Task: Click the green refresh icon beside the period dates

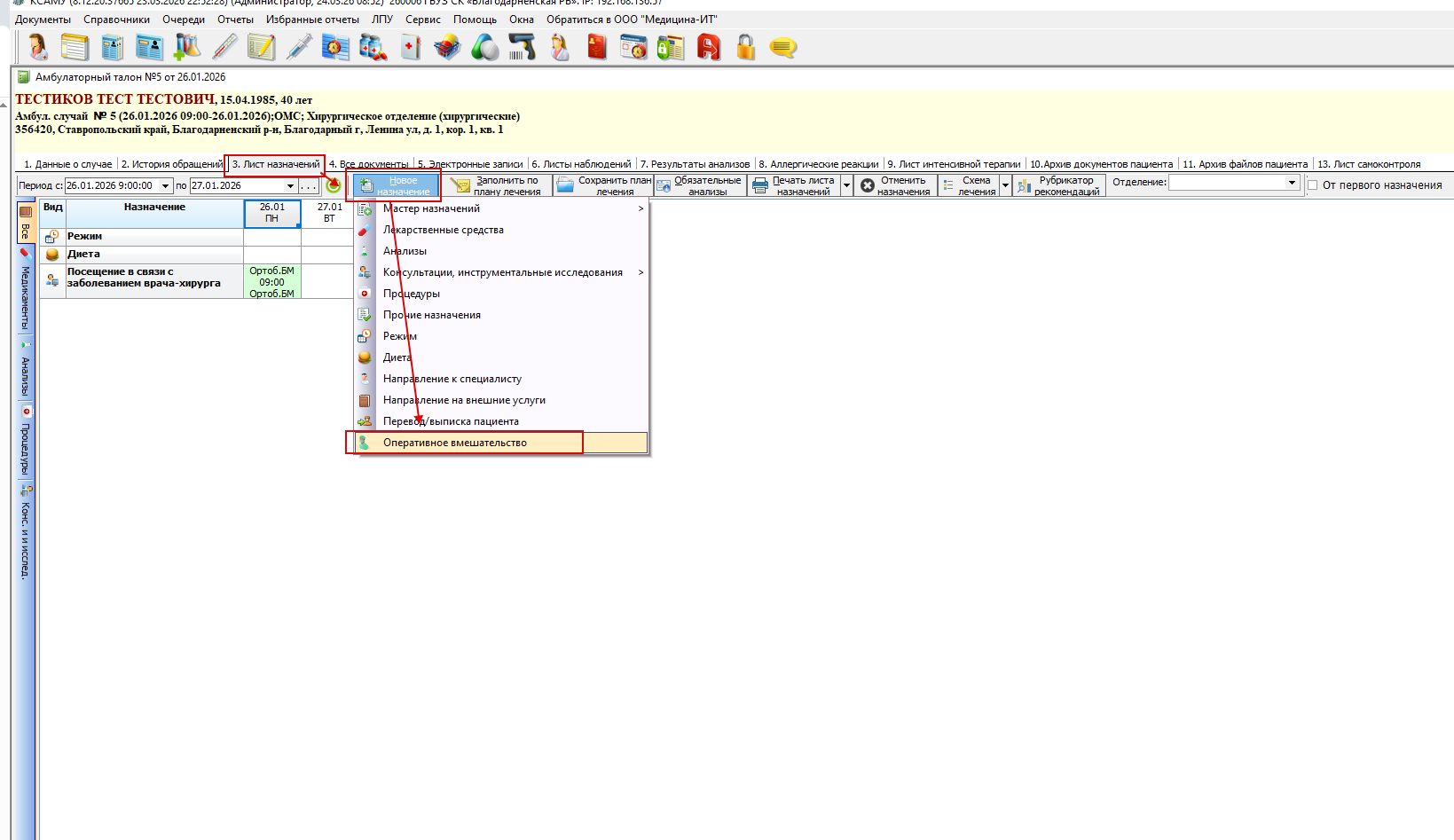Action: coord(334,185)
